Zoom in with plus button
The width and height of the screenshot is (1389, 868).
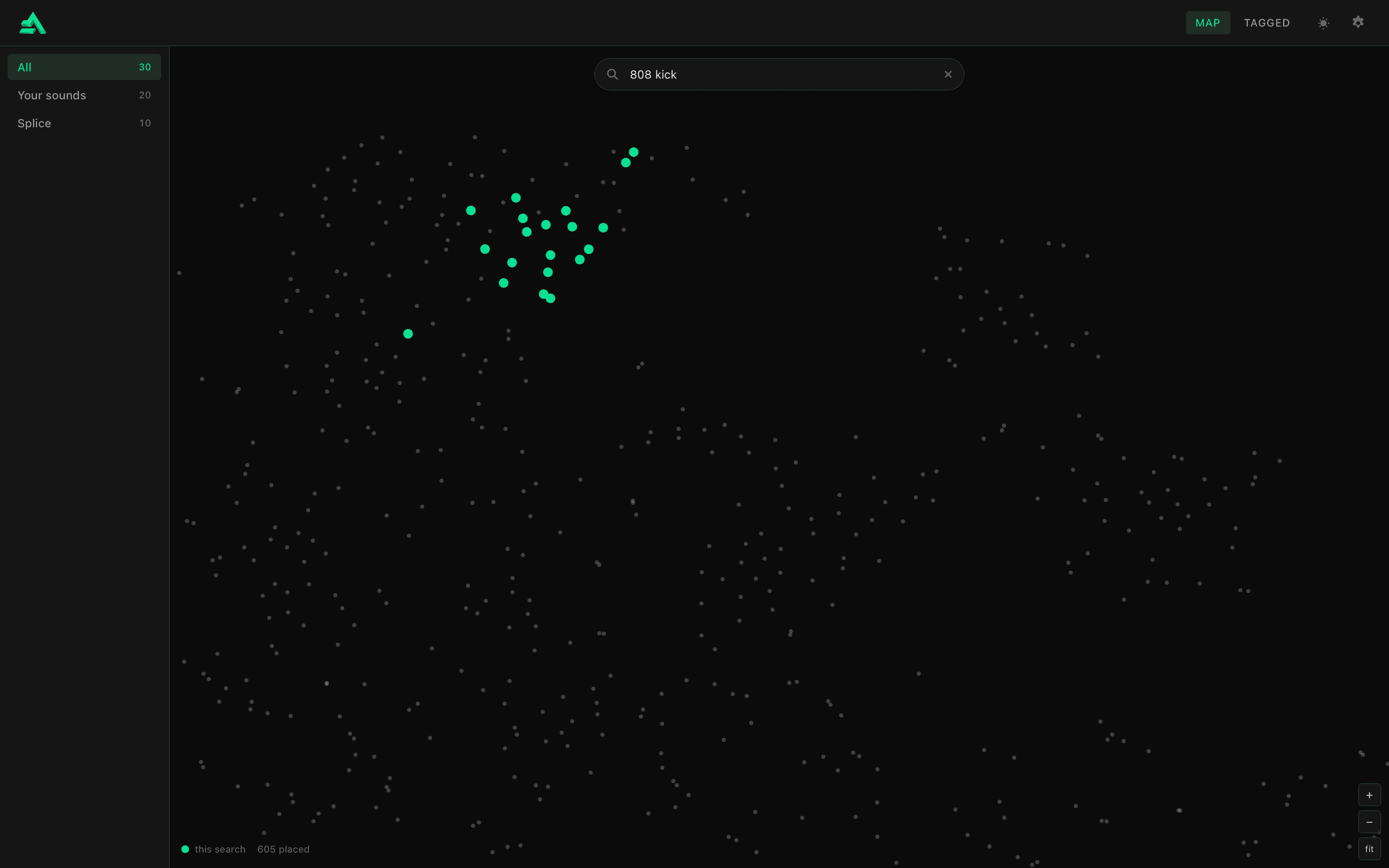pos(1369,795)
